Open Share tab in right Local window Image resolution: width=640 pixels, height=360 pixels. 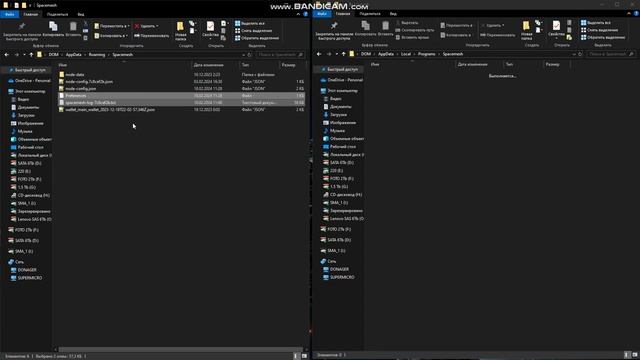(370, 14)
